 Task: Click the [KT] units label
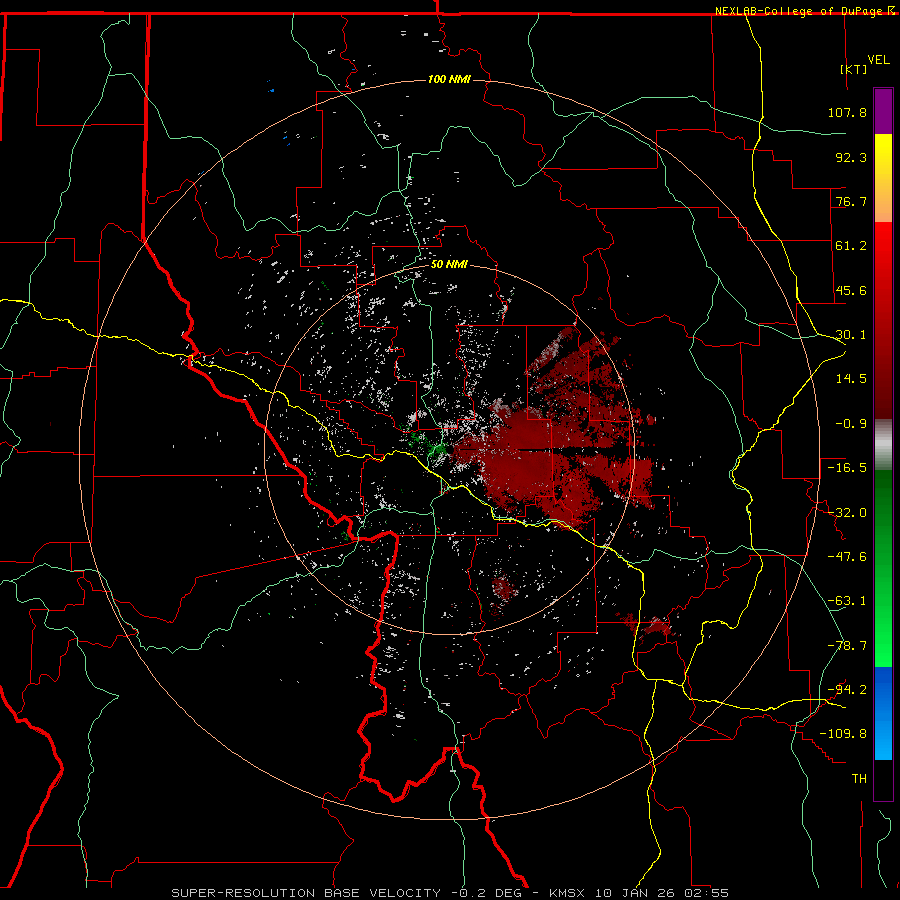[854, 69]
